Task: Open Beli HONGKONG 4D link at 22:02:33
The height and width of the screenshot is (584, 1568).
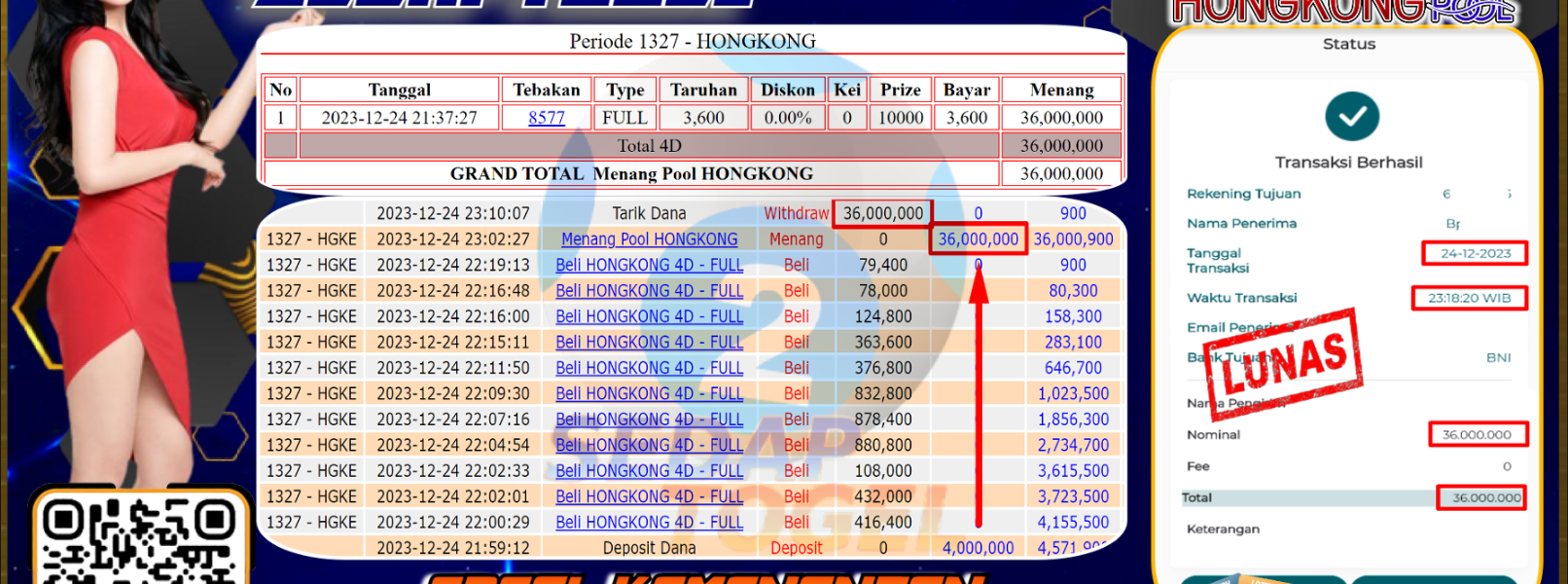Action: 649,471
